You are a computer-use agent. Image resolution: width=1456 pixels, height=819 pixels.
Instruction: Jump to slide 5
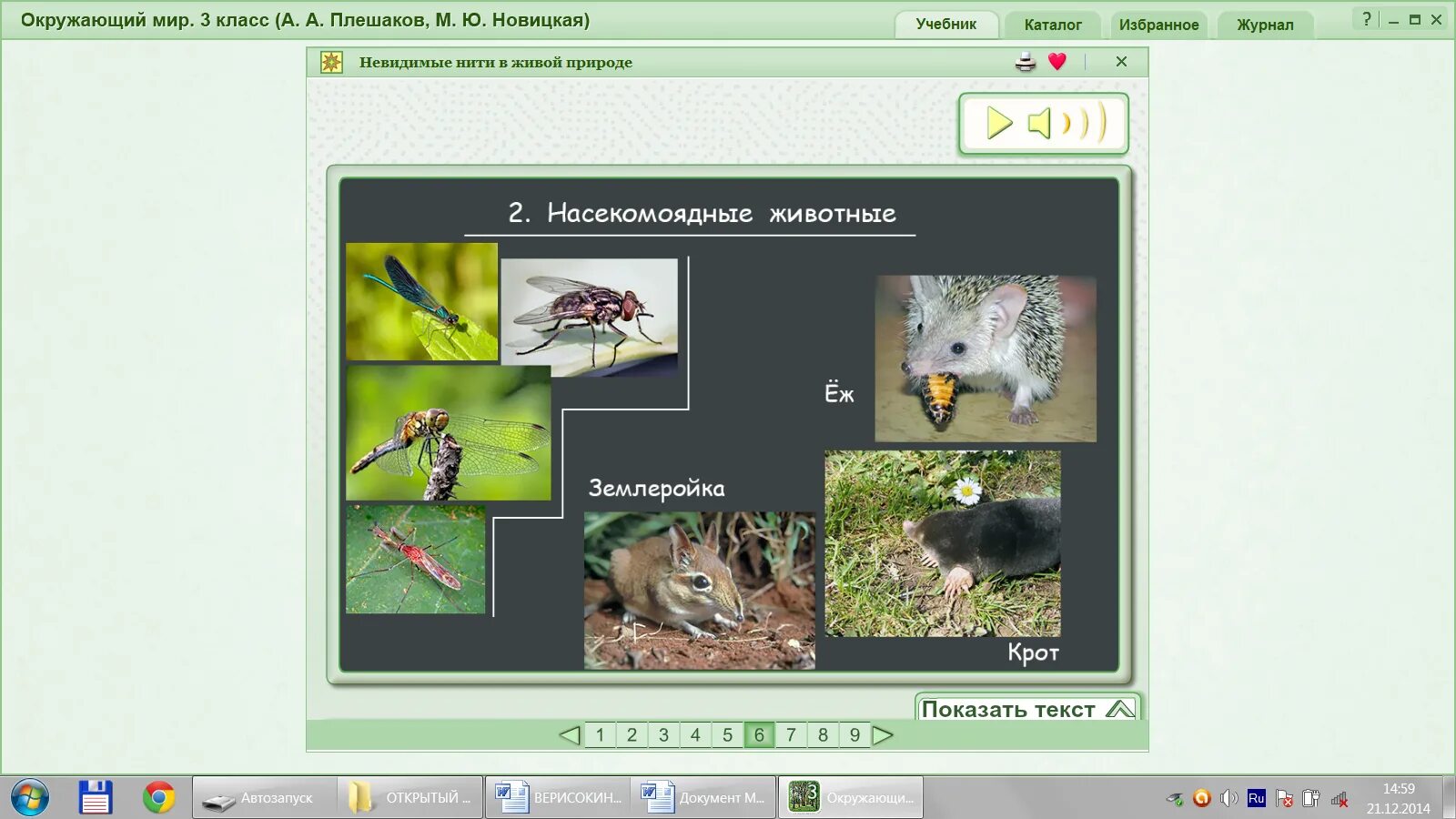coord(727,734)
